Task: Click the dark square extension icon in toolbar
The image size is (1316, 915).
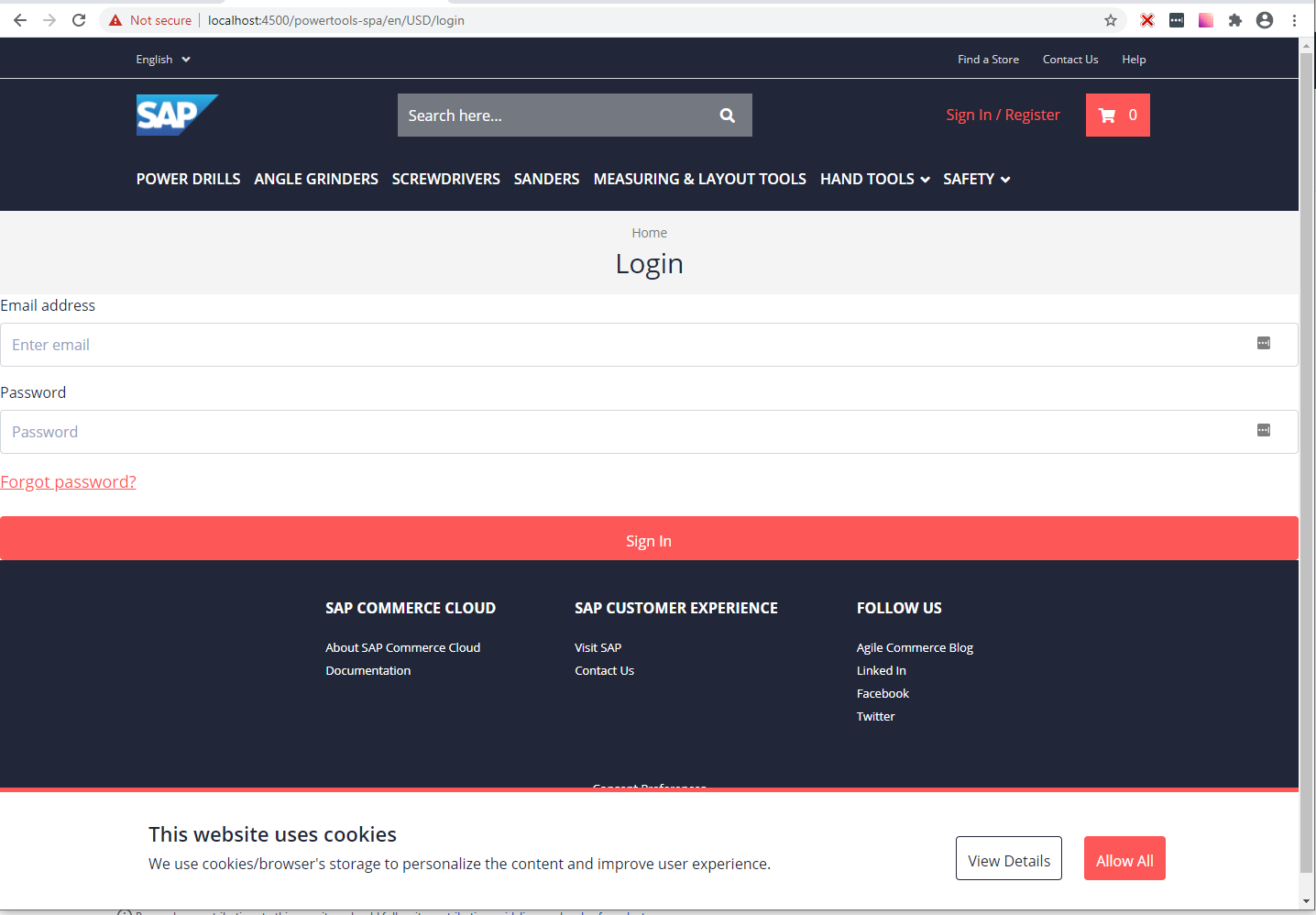Action: (1177, 20)
